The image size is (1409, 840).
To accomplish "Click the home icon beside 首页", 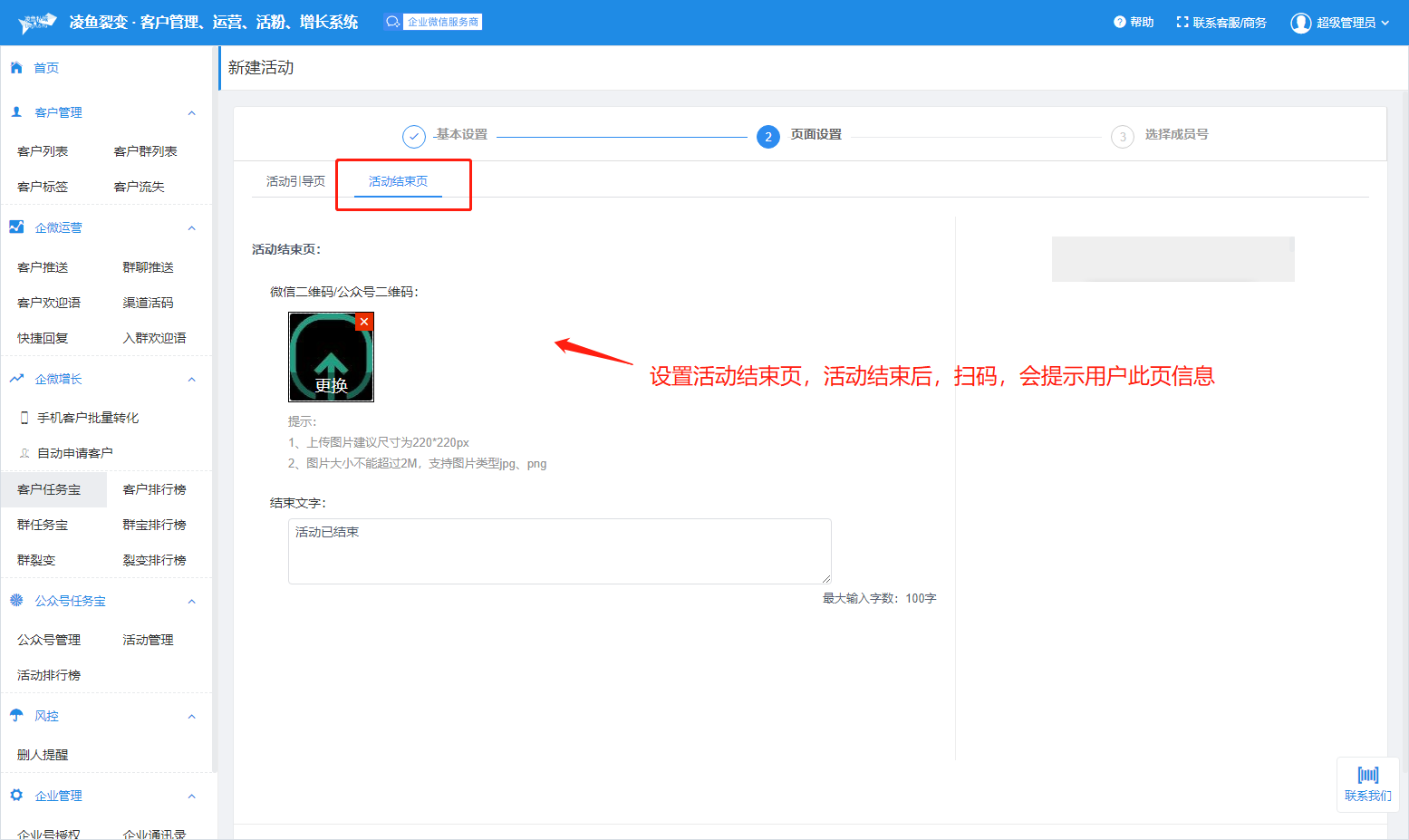I will pyautogui.click(x=16, y=68).
